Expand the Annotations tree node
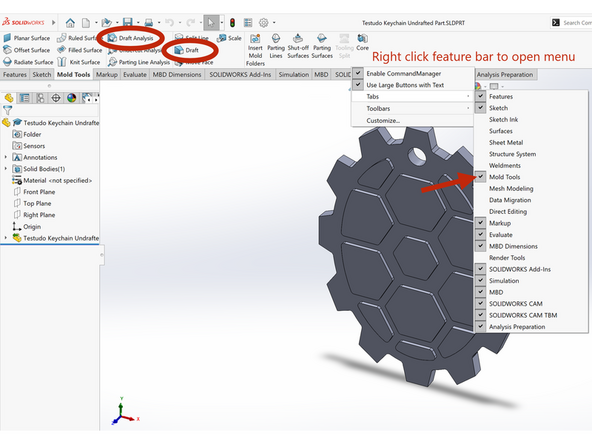This screenshot has width=592, height=444. pyautogui.click(x=6, y=157)
